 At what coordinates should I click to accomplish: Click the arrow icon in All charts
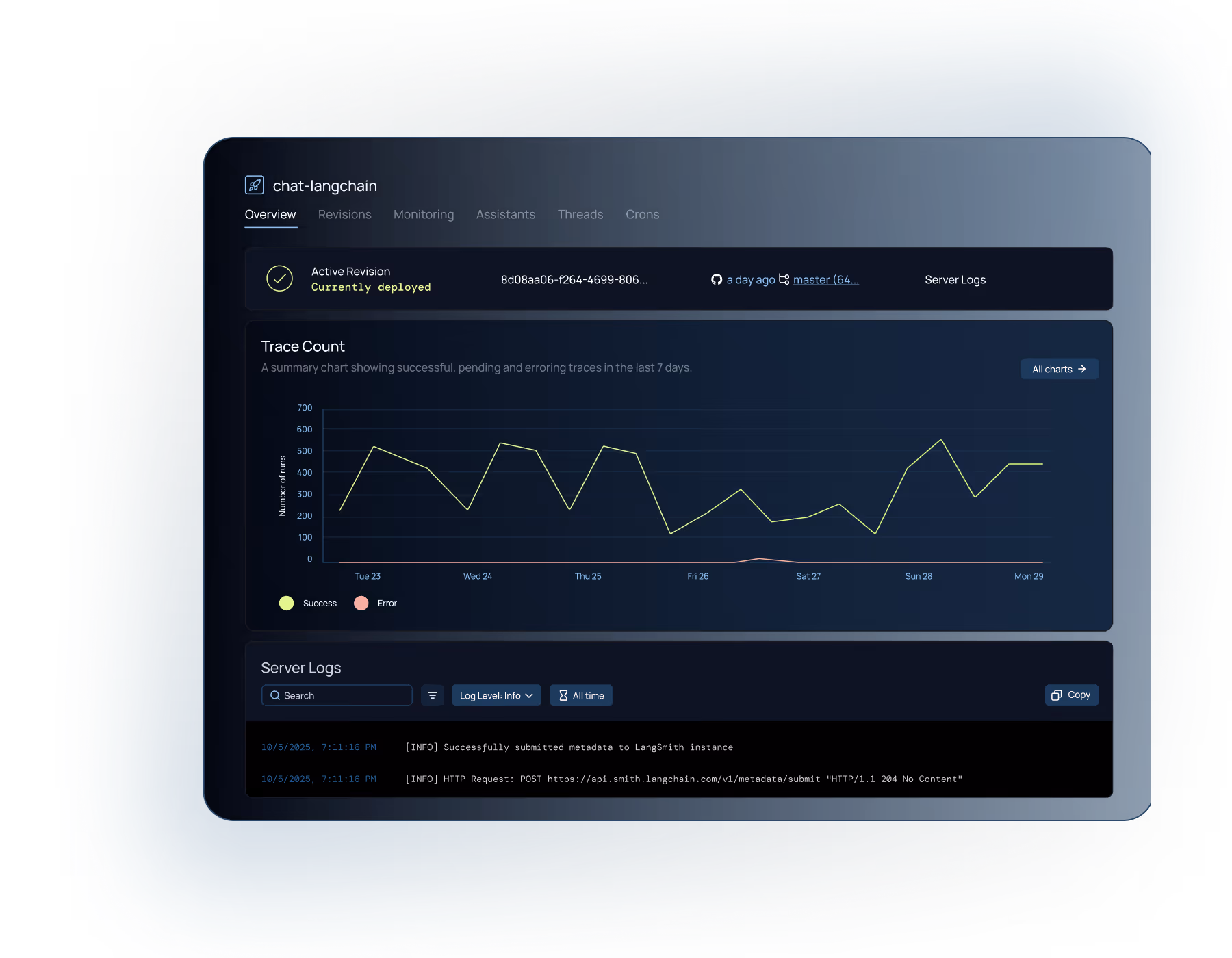pos(1082,369)
